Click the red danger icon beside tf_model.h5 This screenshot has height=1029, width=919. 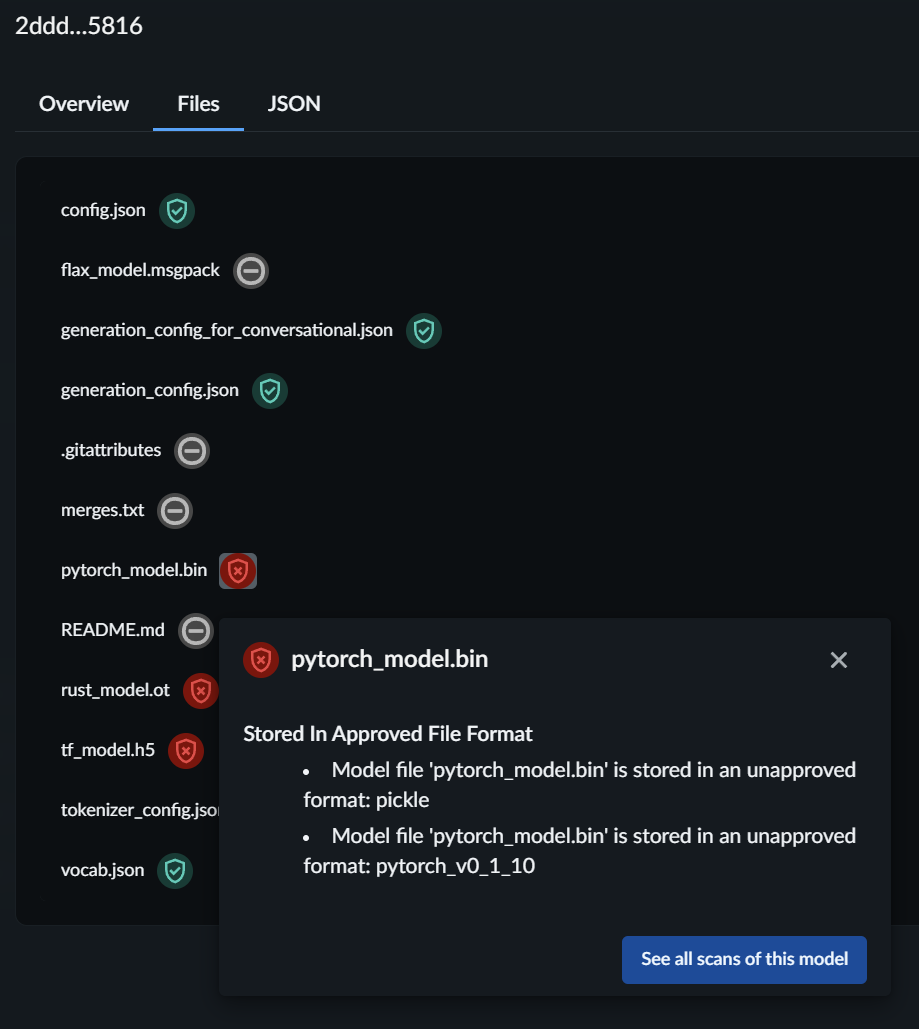(x=186, y=751)
